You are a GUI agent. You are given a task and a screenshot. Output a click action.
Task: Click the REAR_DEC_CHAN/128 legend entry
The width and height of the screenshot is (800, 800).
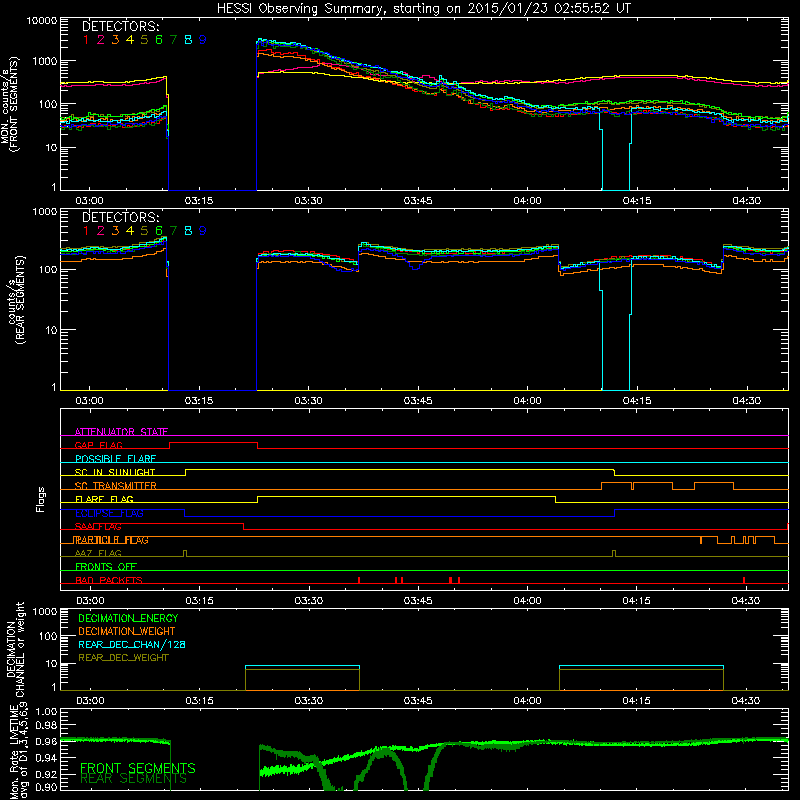point(132,644)
